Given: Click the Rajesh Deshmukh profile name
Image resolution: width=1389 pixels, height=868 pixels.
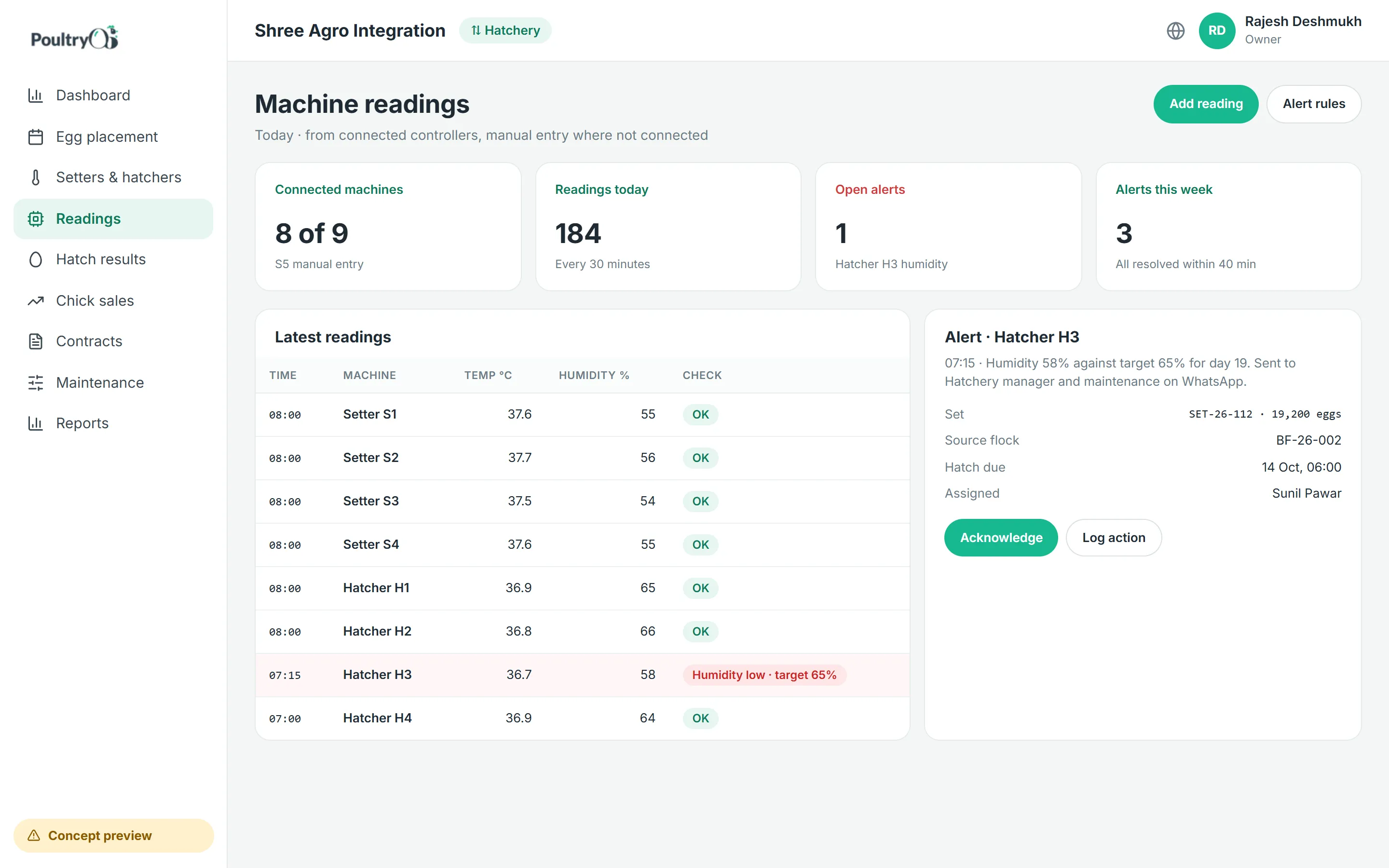Looking at the screenshot, I should coord(1302,21).
